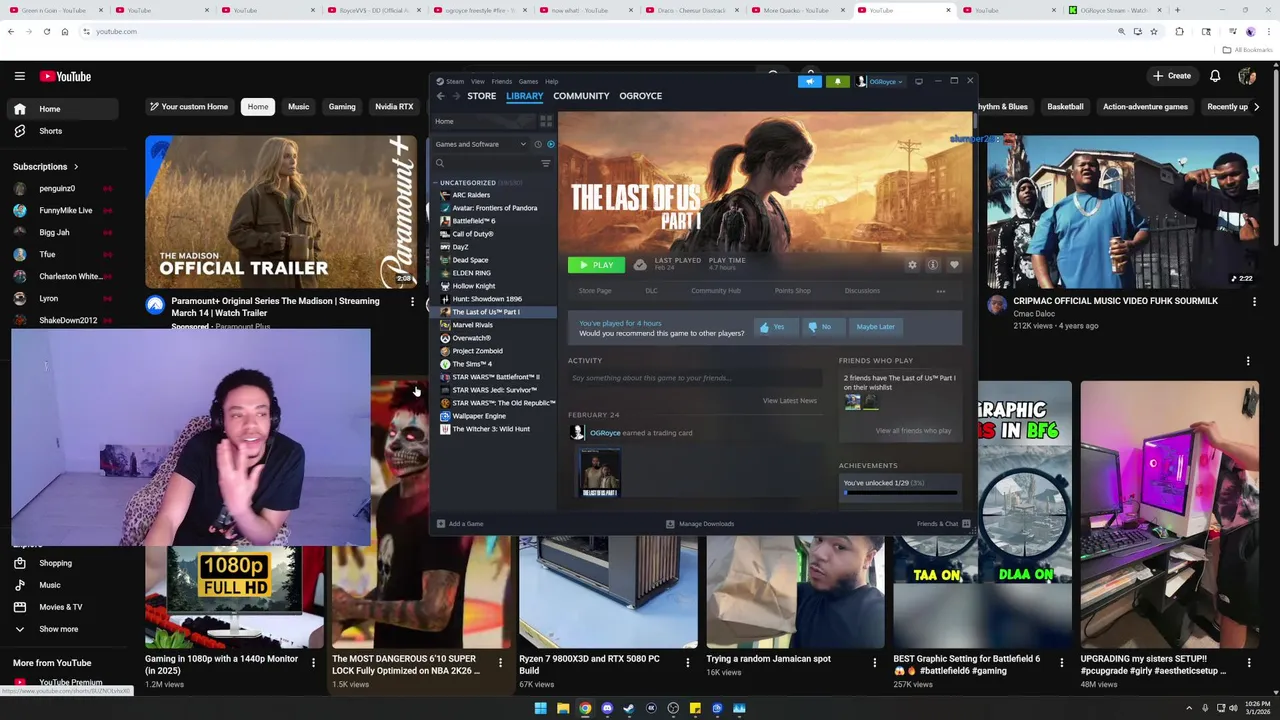Select The Witcher 3: Wild Hunt
The image size is (1280, 720).
491,429
